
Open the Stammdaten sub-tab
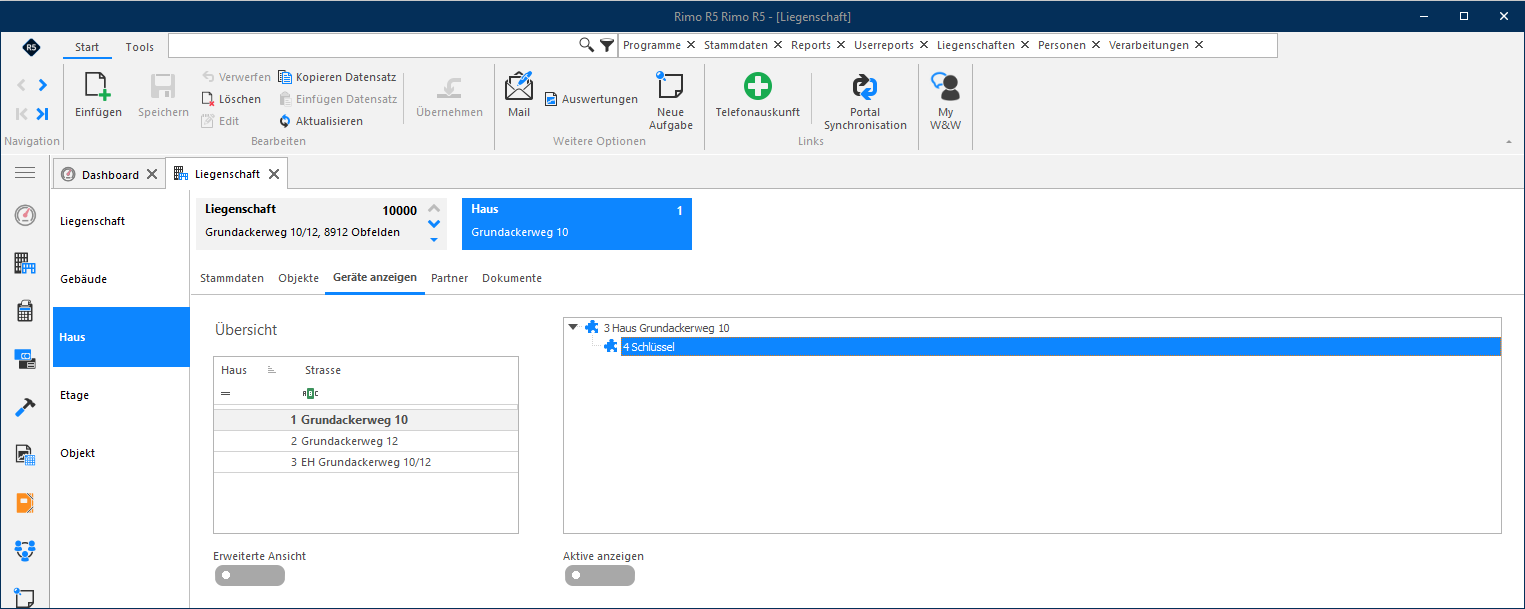pos(232,278)
